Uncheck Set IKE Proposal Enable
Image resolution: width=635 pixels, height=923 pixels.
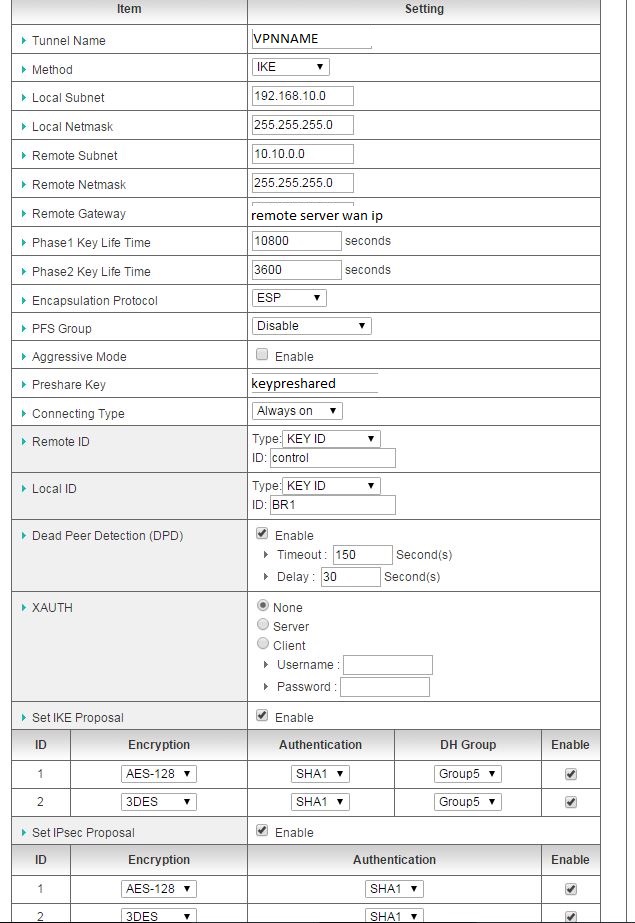coord(262,716)
